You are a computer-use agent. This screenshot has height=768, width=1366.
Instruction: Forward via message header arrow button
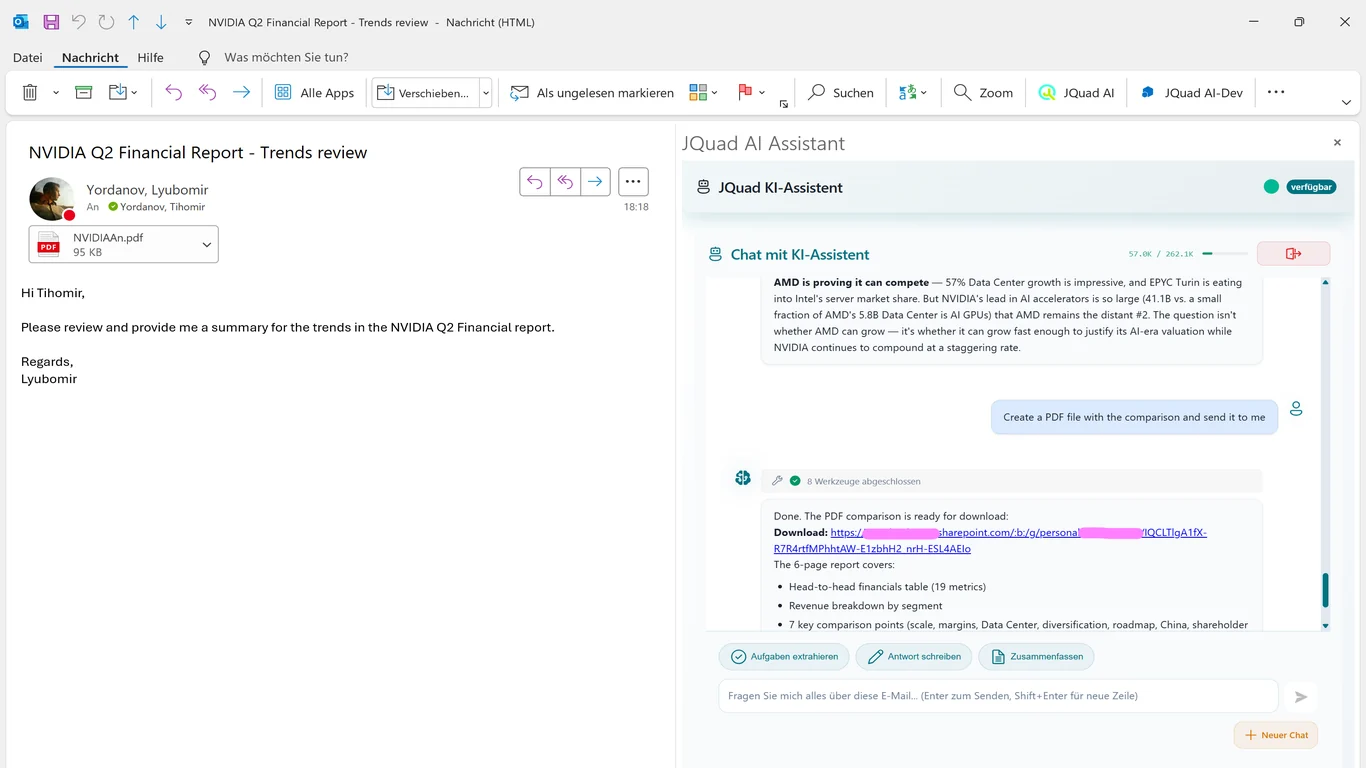pyautogui.click(x=595, y=181)
